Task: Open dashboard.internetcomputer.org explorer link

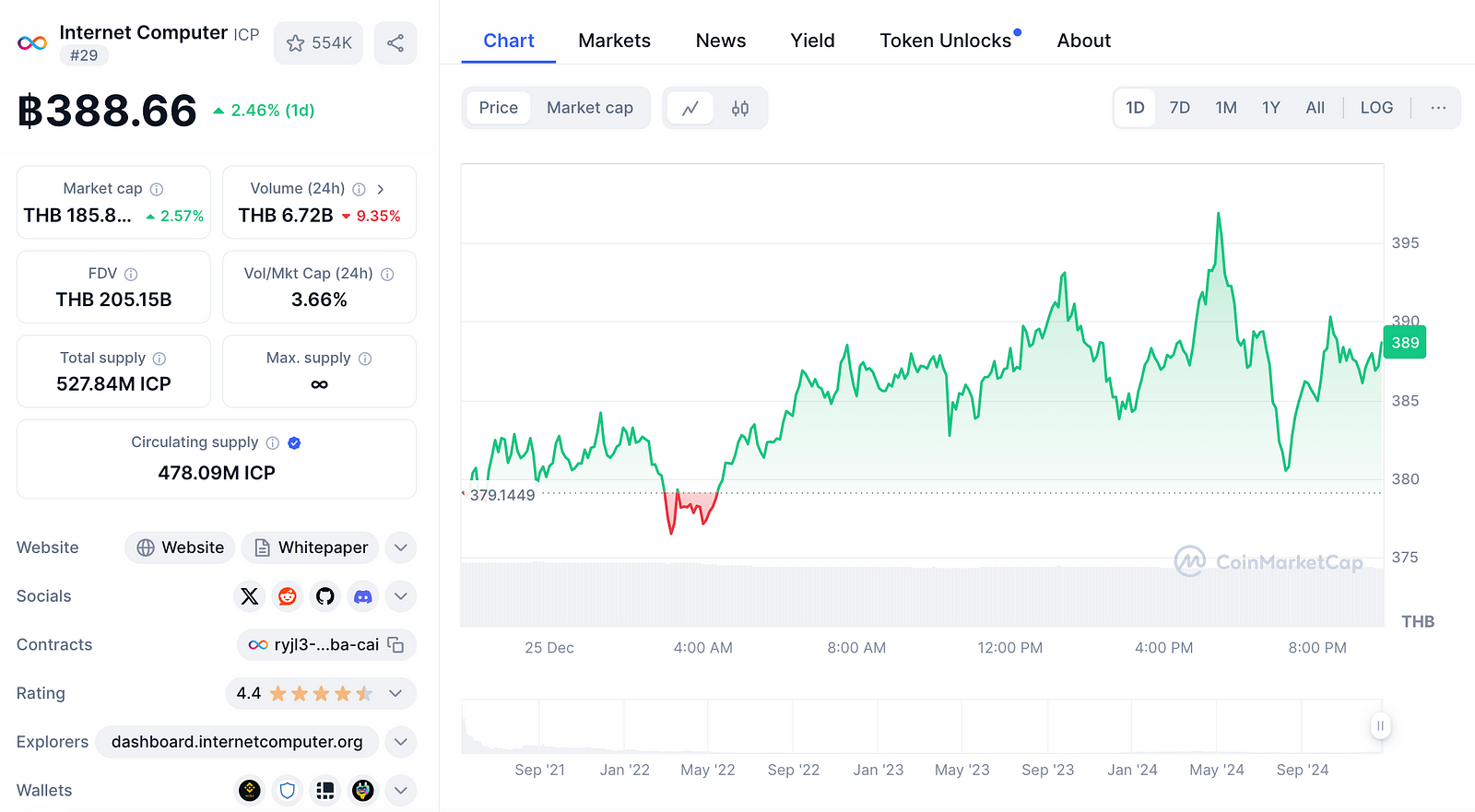Action: click(x=237, y=742)
